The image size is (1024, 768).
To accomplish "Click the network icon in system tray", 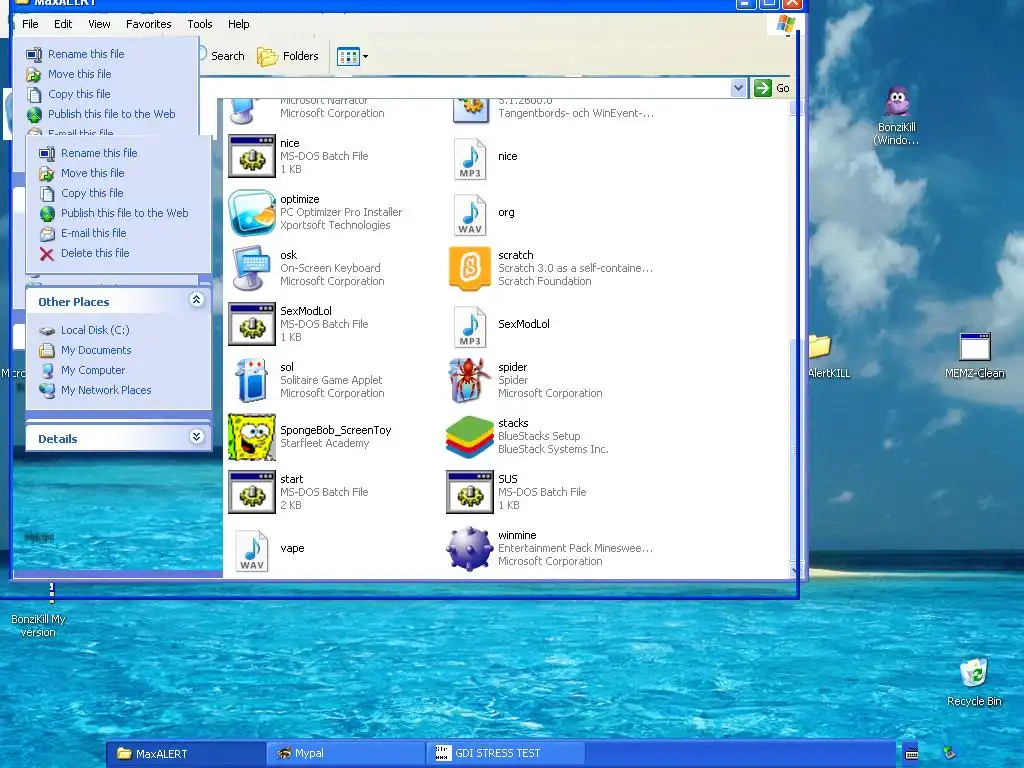I will tap(950, 754).
